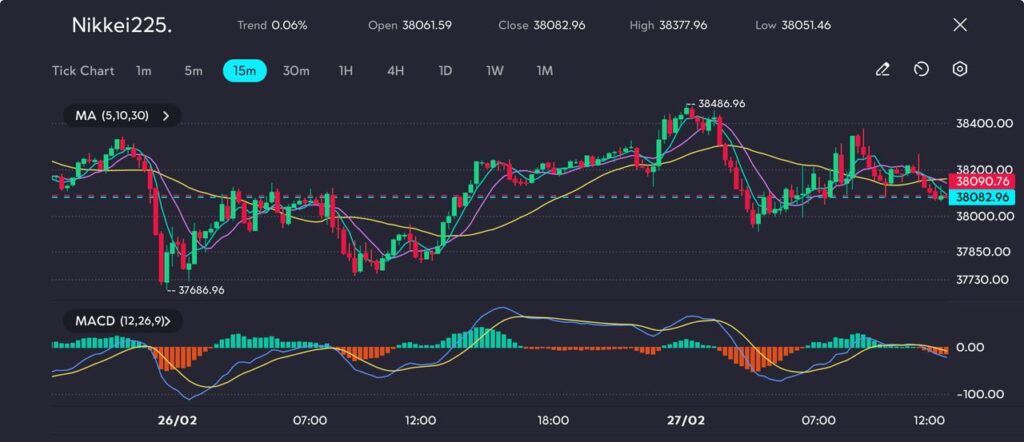Select the 1M monthly interval
Viewport: 1024px width, 442px height.
pyautogui.click(x=545, y=71)
